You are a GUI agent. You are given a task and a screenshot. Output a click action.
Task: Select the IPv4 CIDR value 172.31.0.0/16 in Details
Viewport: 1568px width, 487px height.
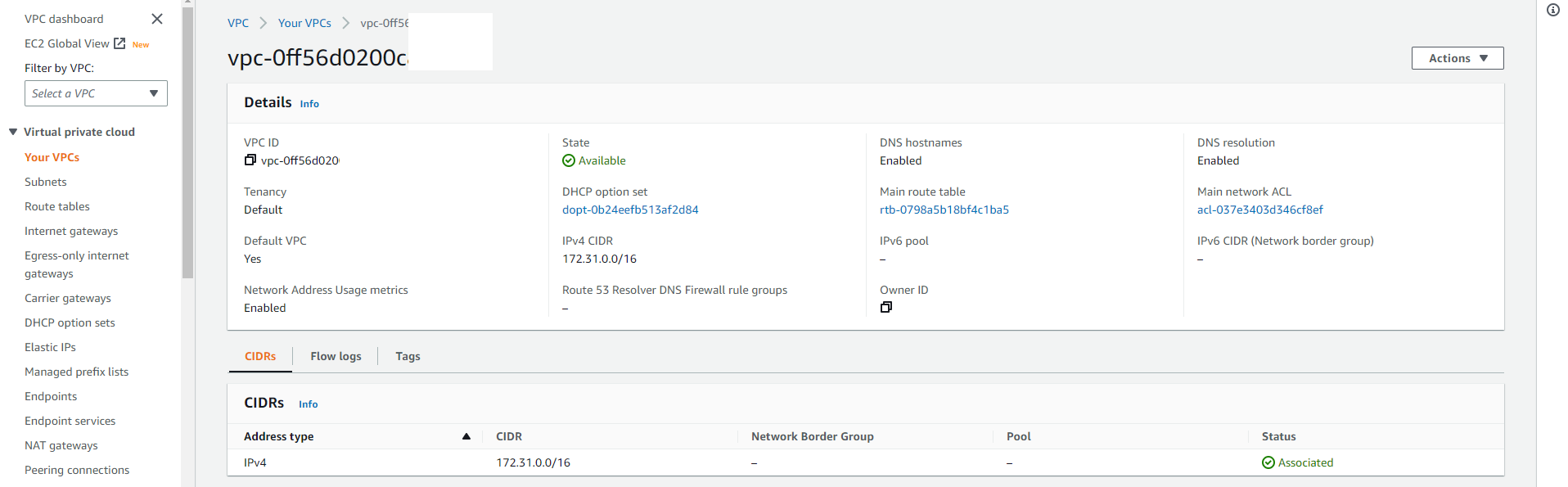point(599,259)
